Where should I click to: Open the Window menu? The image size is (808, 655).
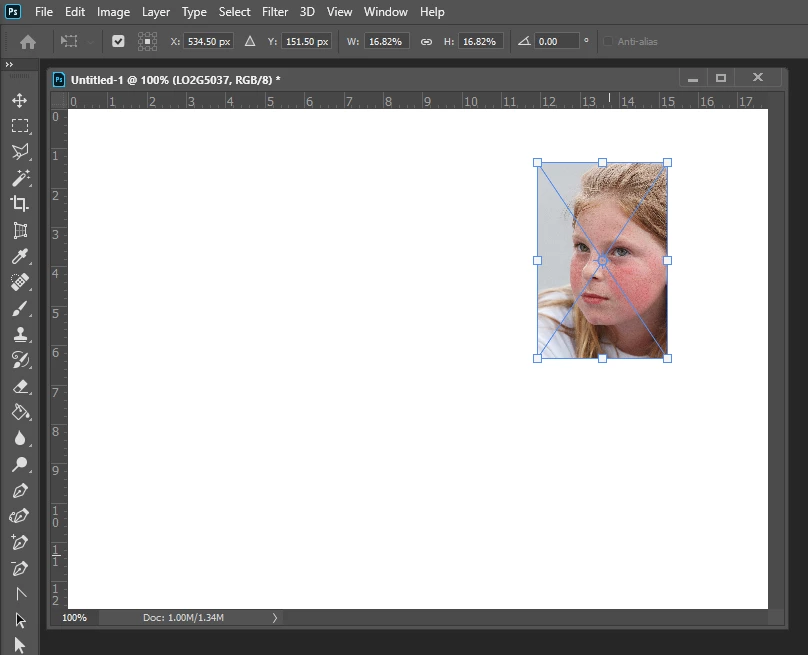tap(385, 11)
